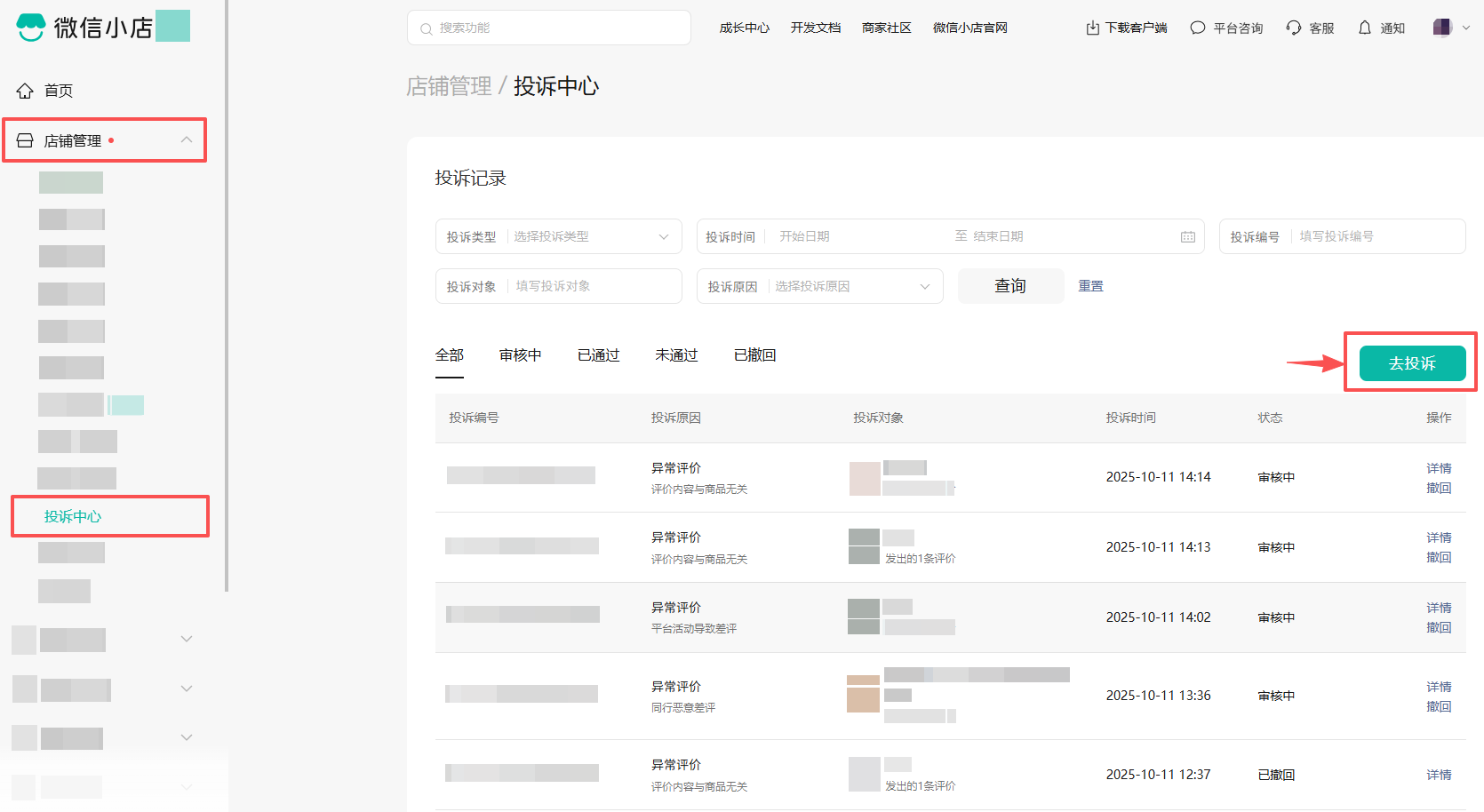Click the 客服 headset icon

click(x=1294, y=28)
